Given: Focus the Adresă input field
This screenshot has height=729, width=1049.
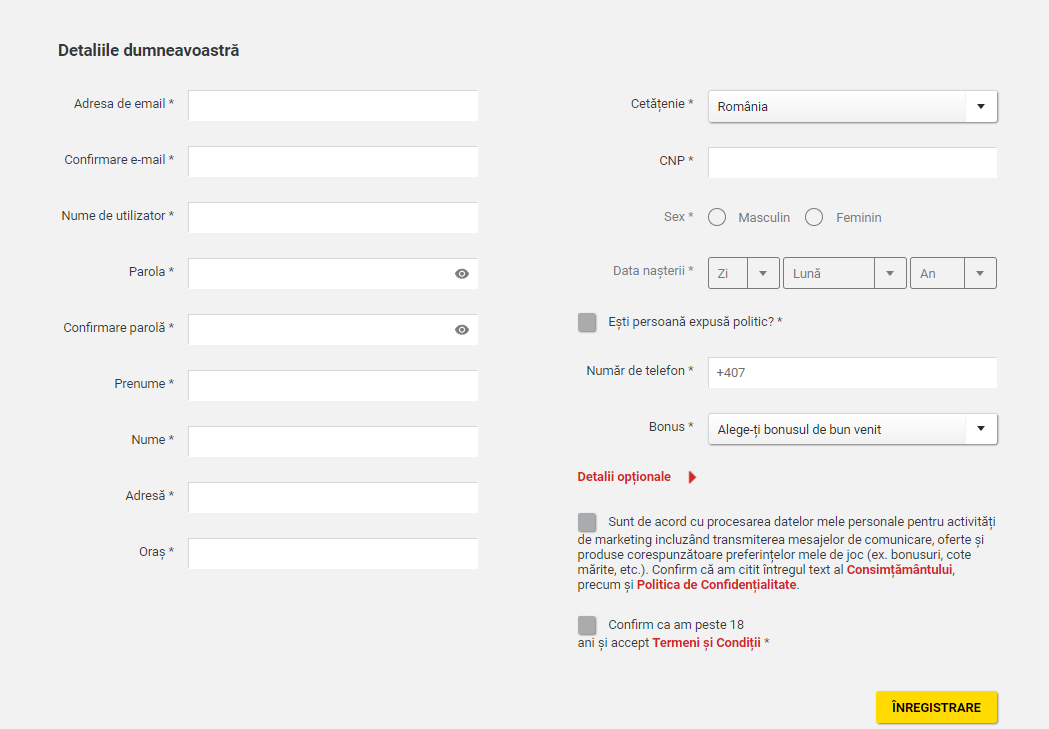Looking at the screenshot, I should click(333, 498).
